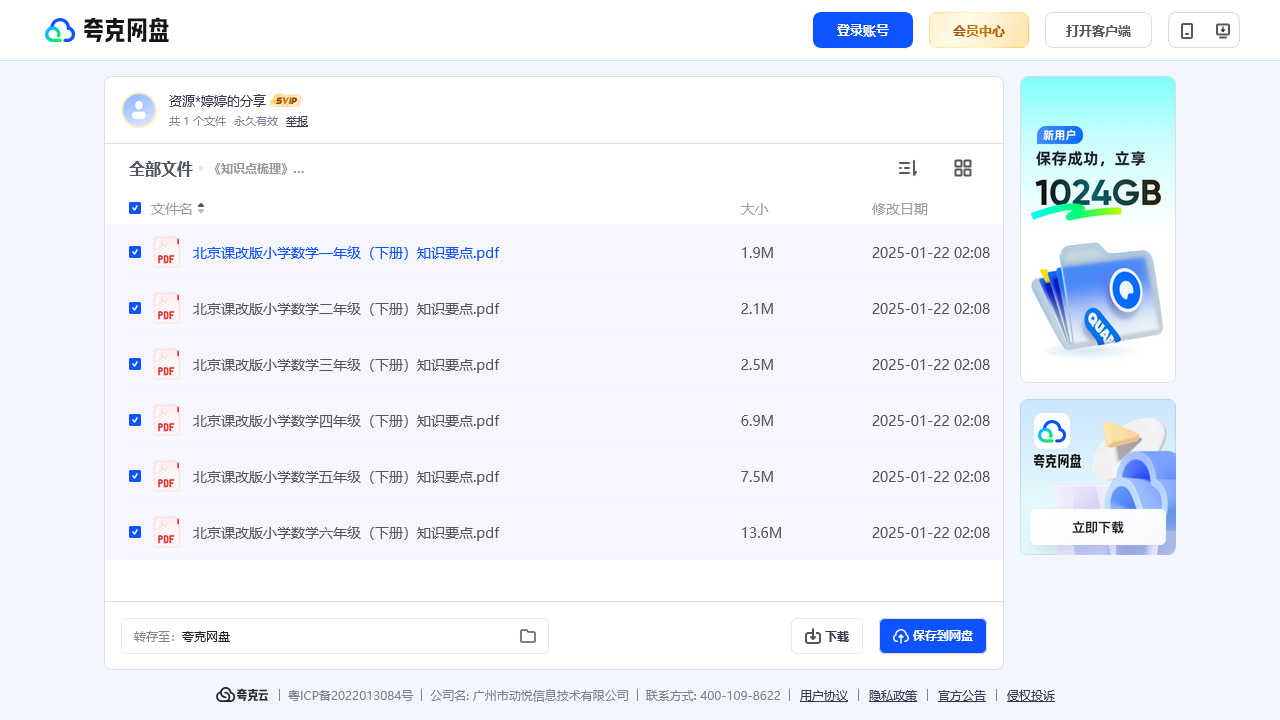Navigate to 全部文件 breadcrumb

(x=161, y=169)
